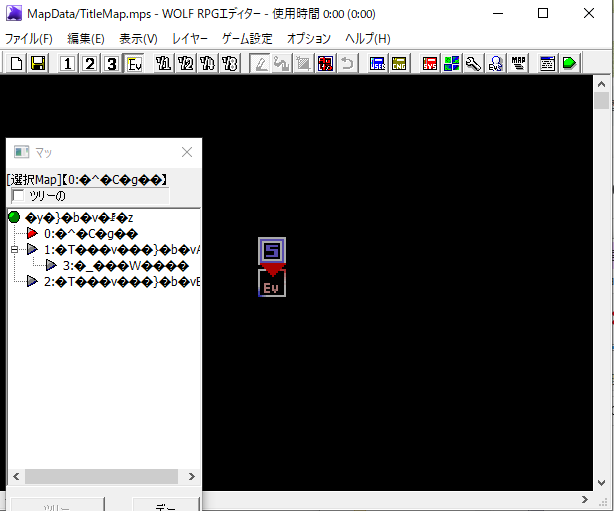Screen dimensions: 614x511
Task: Minimize the WOLF RPG Editor window
Action: (x=498, y=13)
